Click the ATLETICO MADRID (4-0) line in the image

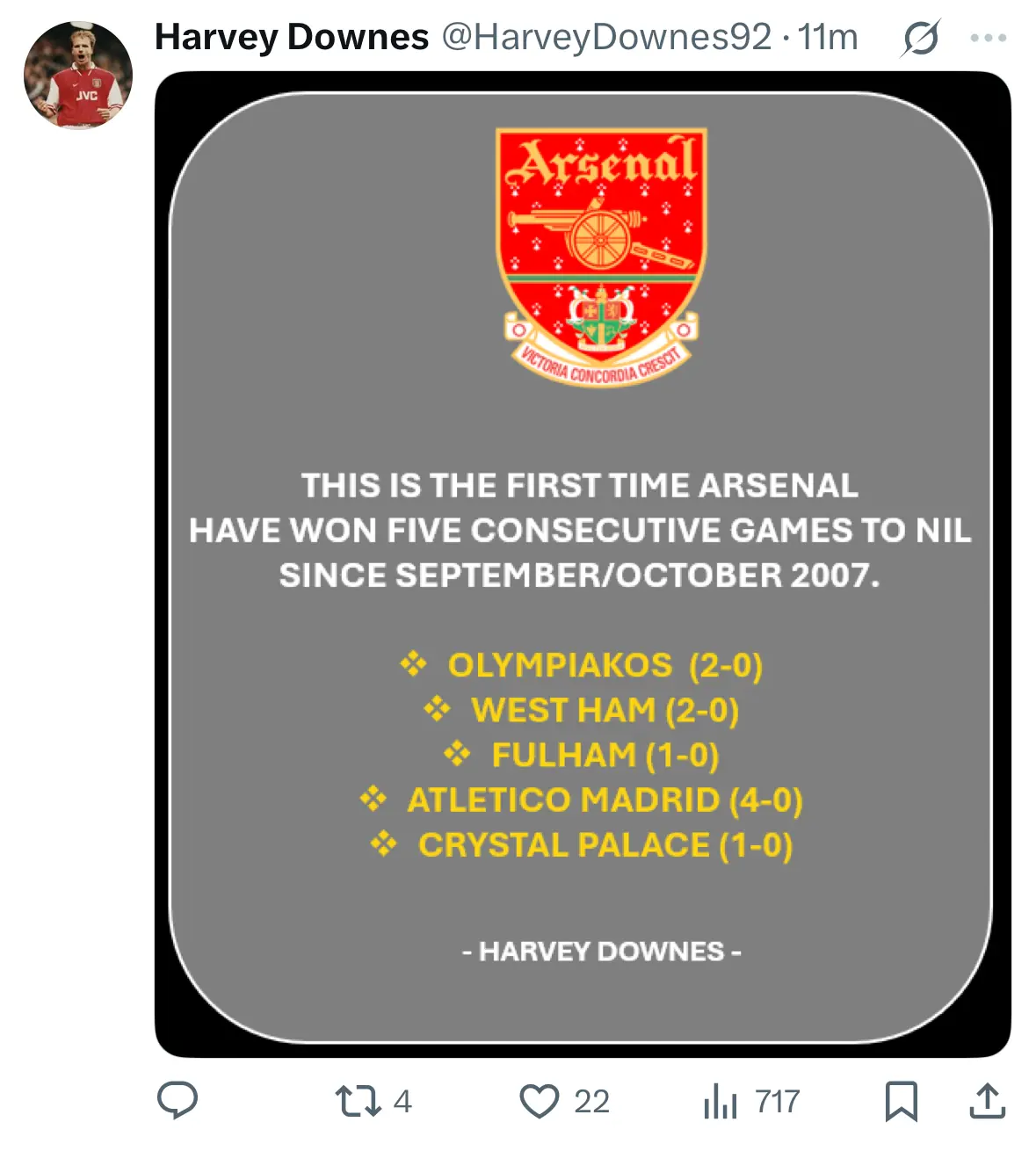(605, 800)
